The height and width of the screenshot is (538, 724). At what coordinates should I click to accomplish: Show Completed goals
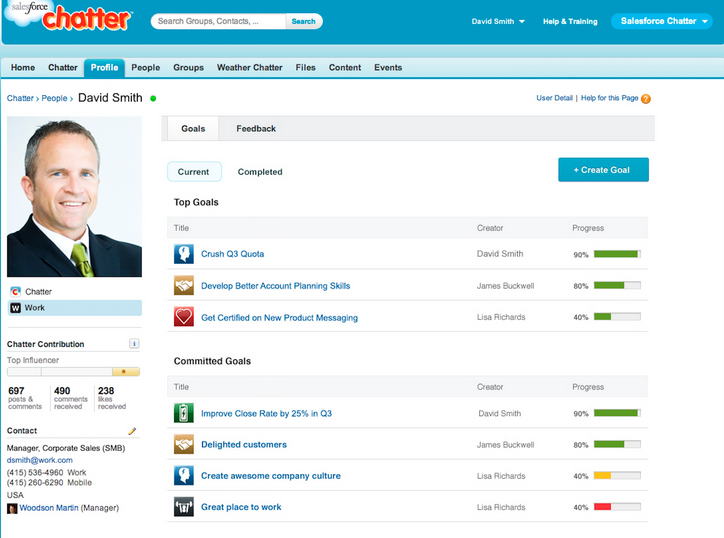(260, 172)
